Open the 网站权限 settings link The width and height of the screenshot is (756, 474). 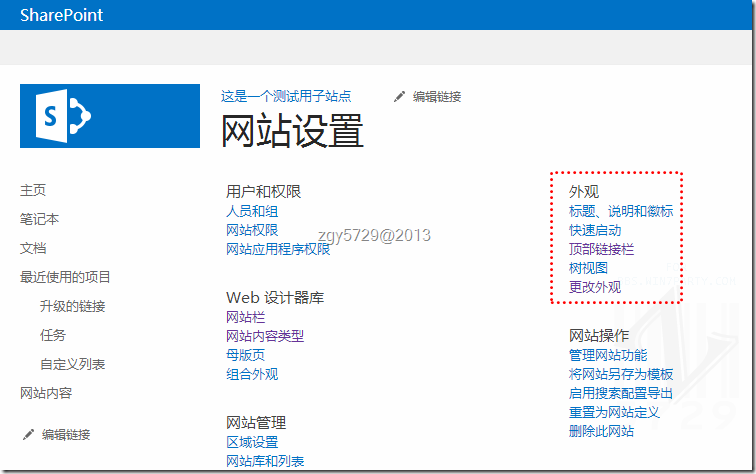[252, 230]
